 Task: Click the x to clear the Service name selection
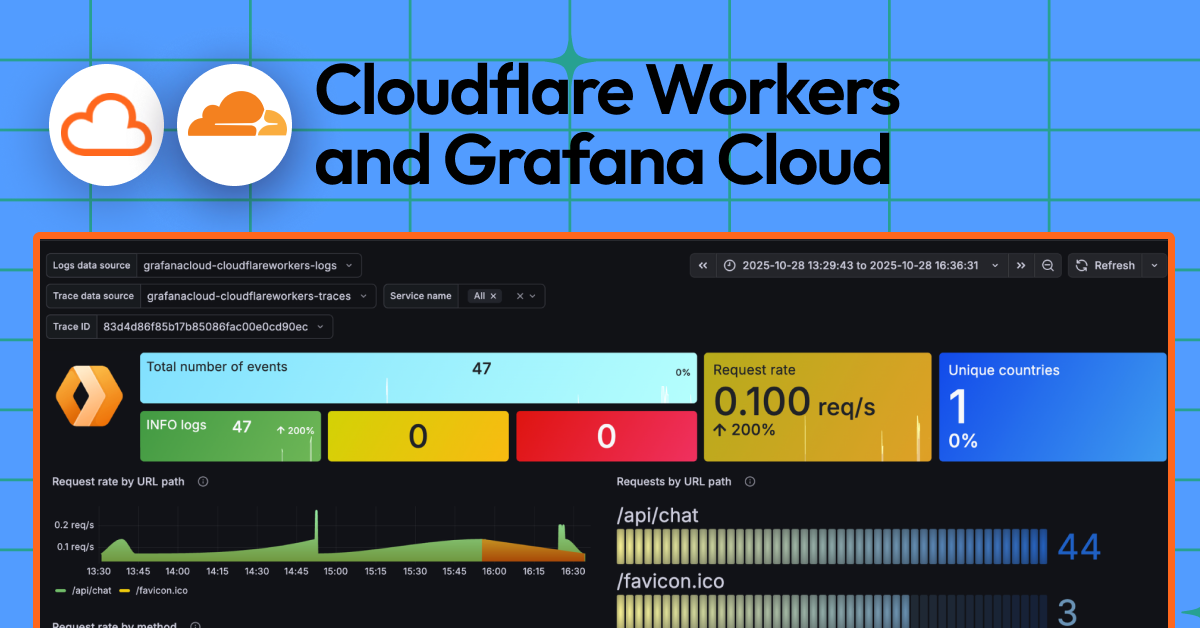518,296
